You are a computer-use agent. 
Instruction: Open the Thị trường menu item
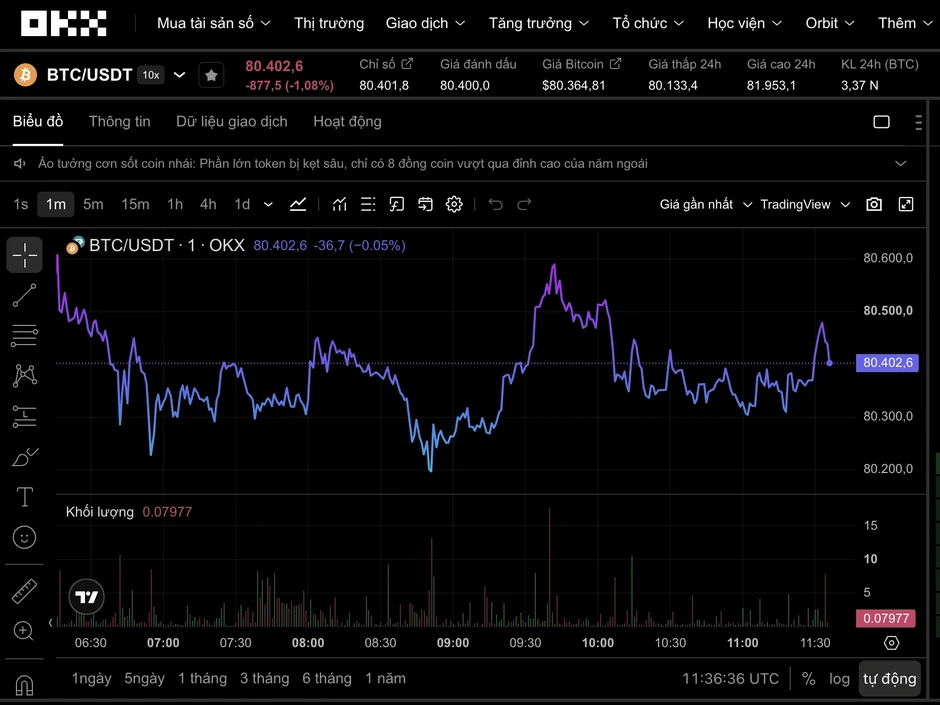click(329, 23)
